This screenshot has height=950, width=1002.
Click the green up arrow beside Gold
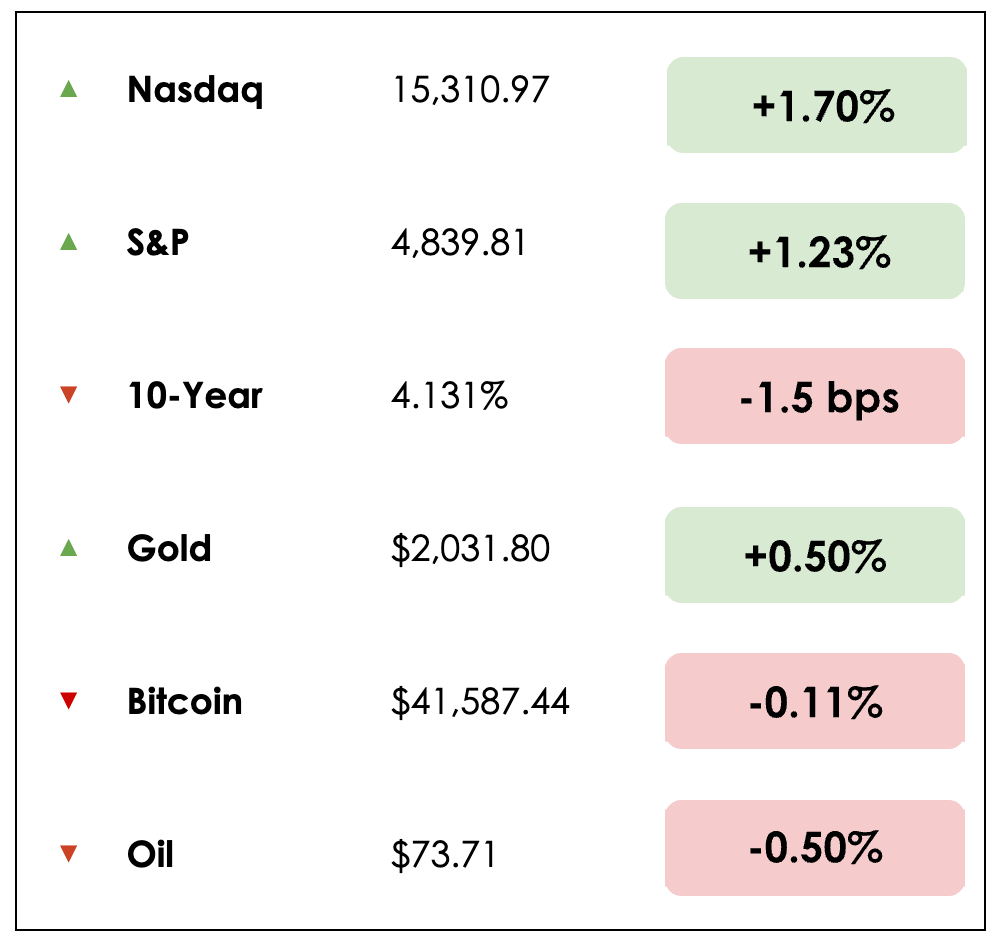tap(68, 548)
